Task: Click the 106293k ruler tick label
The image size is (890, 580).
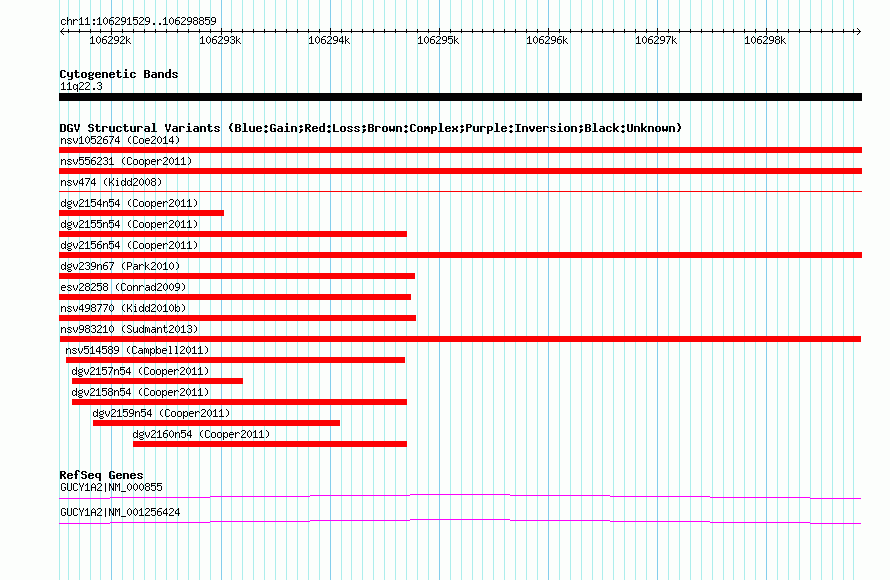Action: pyautogui.click(x=220, y=40)
